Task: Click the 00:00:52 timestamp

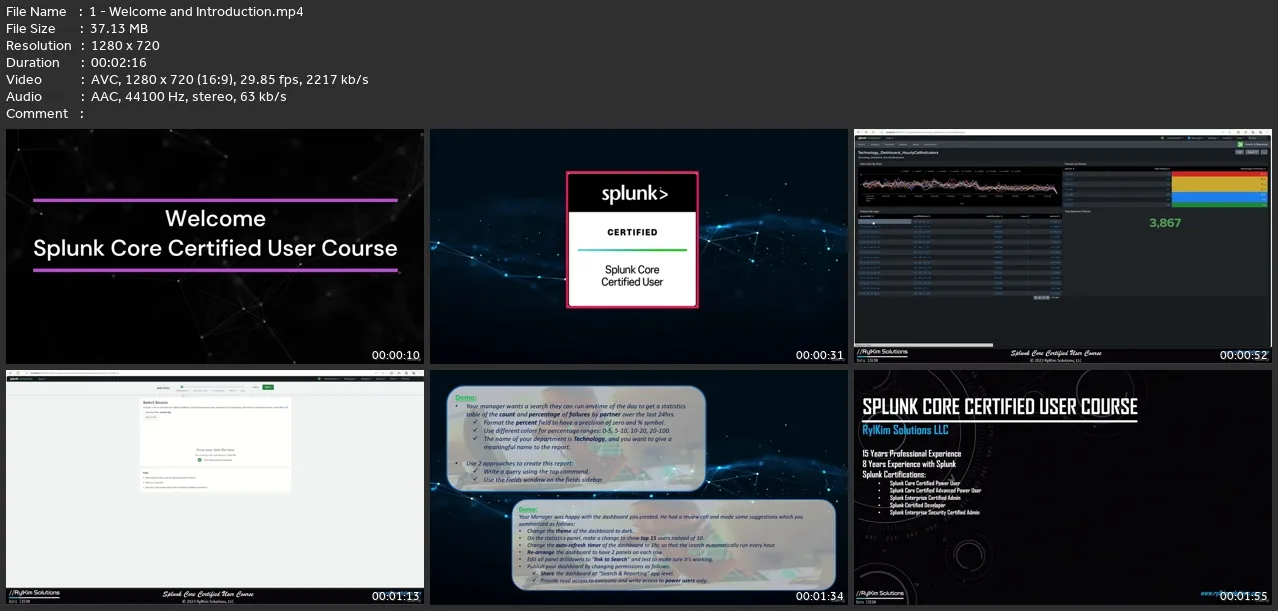Action: [x=1244, y=355]
